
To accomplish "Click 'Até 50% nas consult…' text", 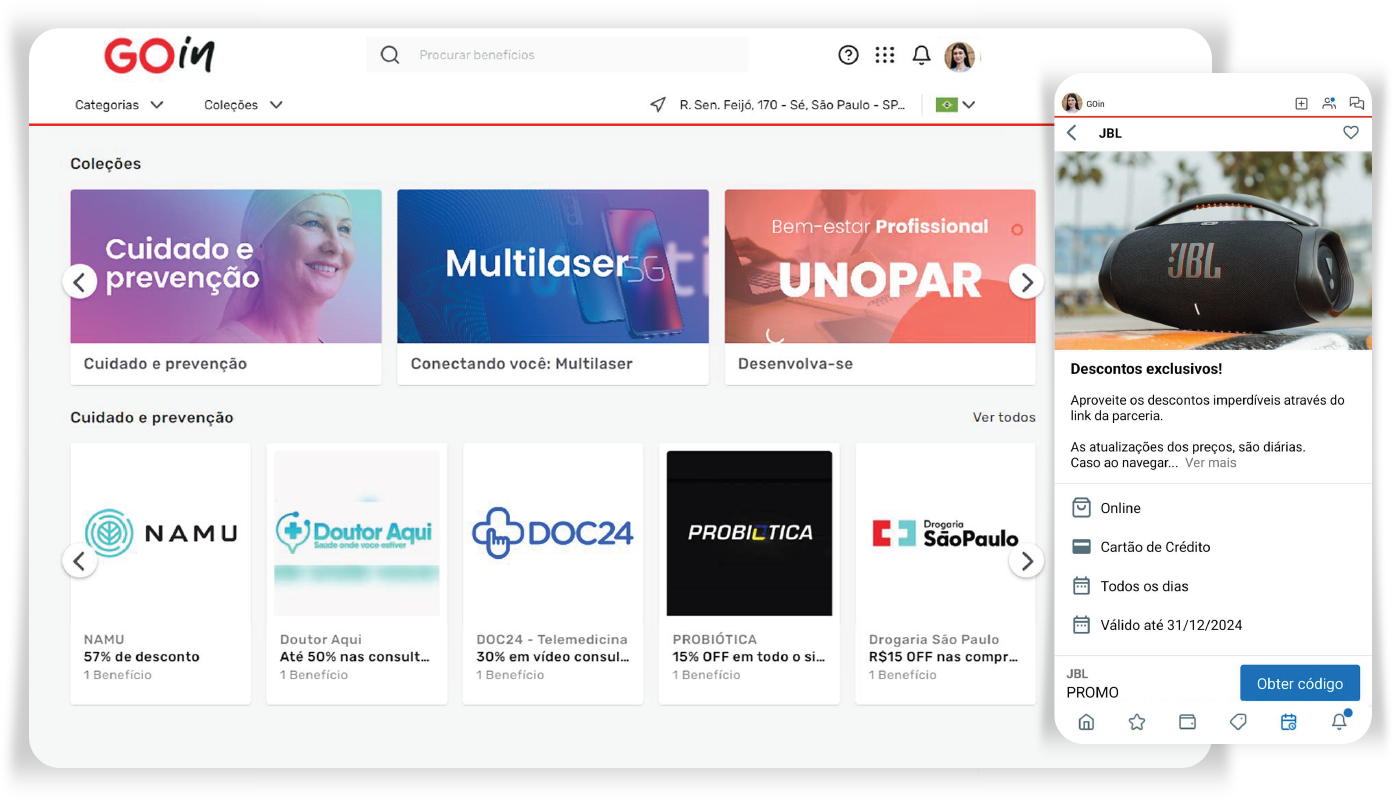I will pyautogui.click(x=355, y=657).
